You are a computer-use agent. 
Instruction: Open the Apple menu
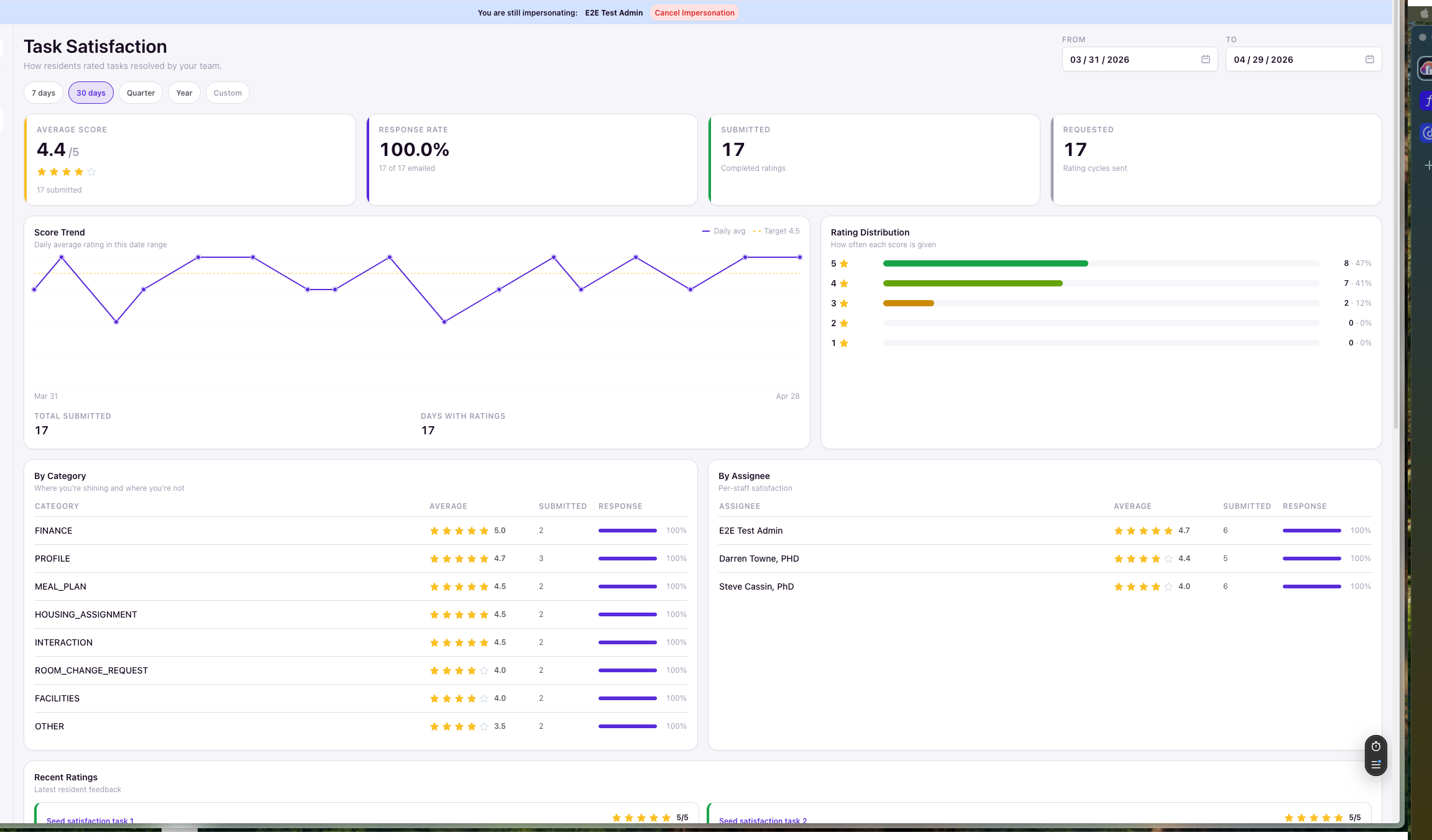click(x=1424, y=13)
